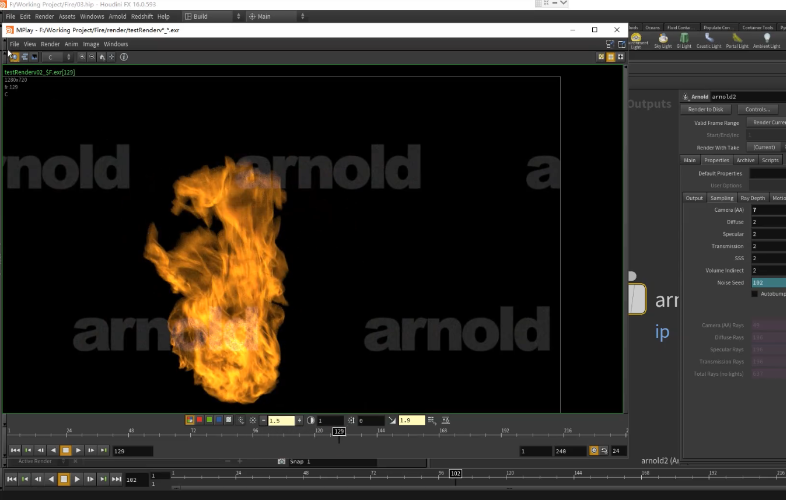This screenshot has height=500, width=786.
Task: Click the MPlay zoom out magnifier icon
Action: (x=92, y=57)
